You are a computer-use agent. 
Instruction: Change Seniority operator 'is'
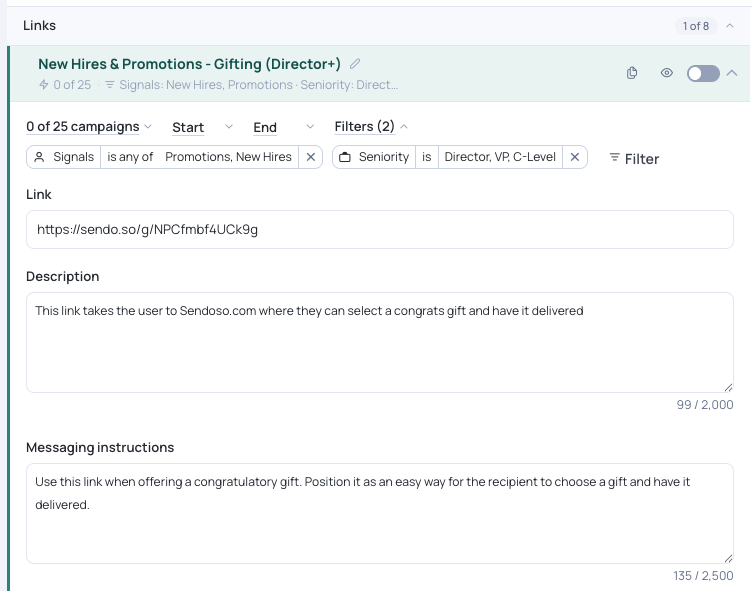click(426, 157)
